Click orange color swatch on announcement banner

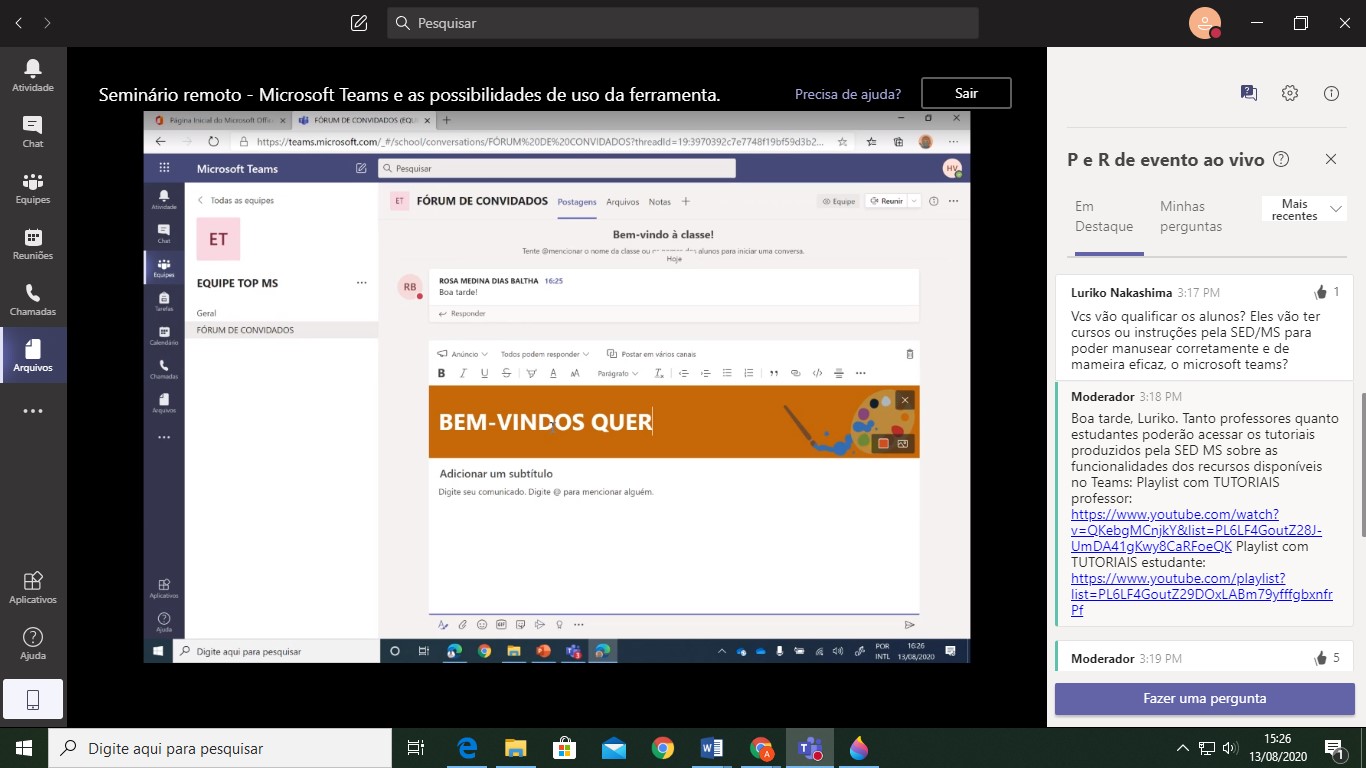pos(883,443)
